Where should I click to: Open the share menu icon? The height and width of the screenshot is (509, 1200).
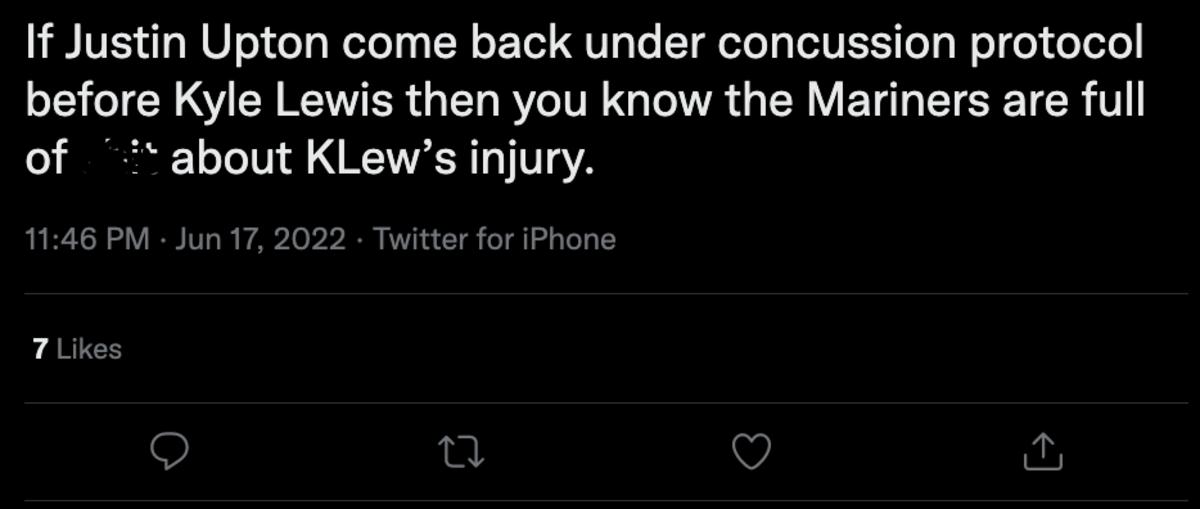1042,453
